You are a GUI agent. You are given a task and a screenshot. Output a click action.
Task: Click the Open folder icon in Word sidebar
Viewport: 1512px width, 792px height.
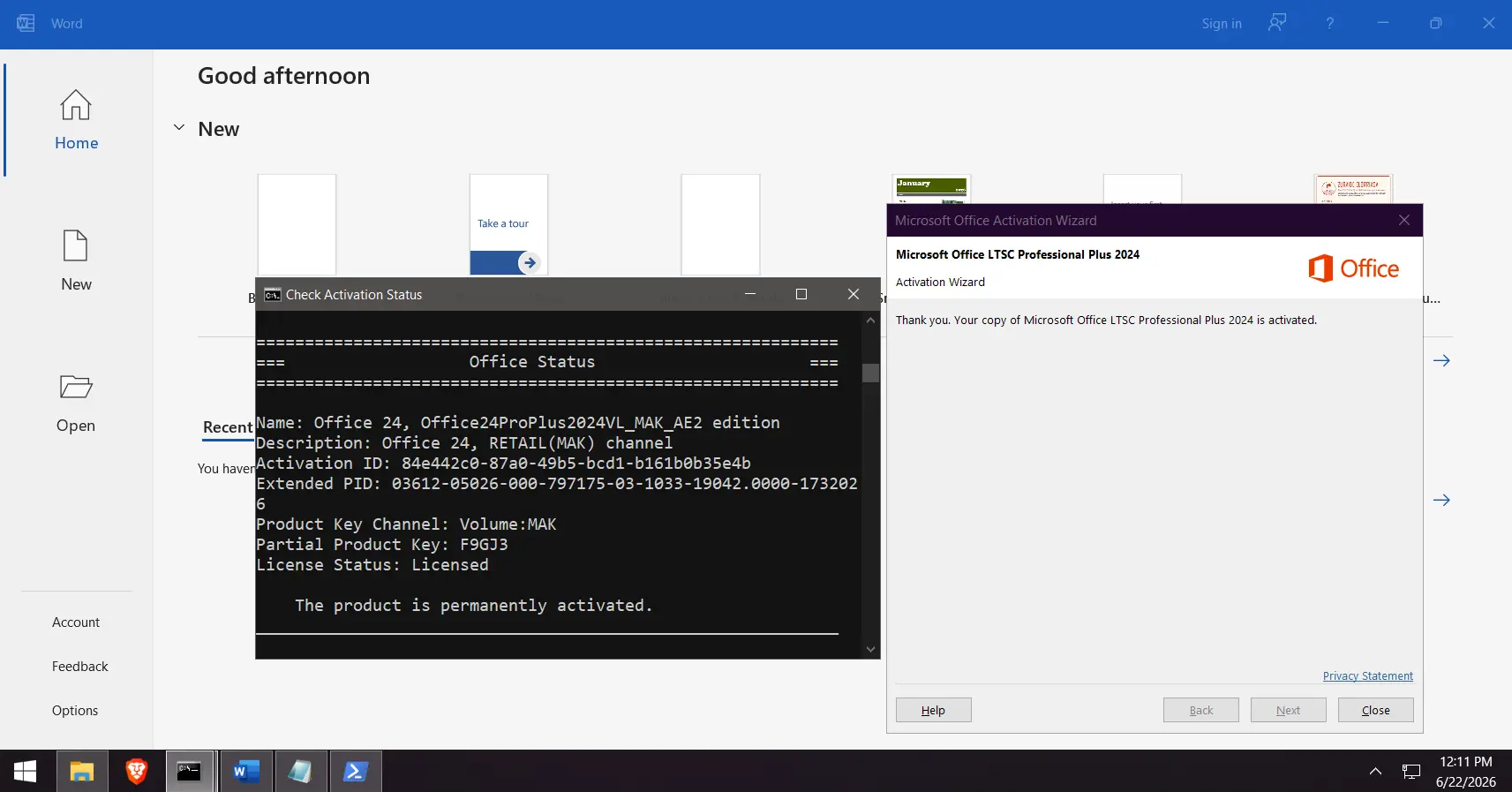coord(76,387)
